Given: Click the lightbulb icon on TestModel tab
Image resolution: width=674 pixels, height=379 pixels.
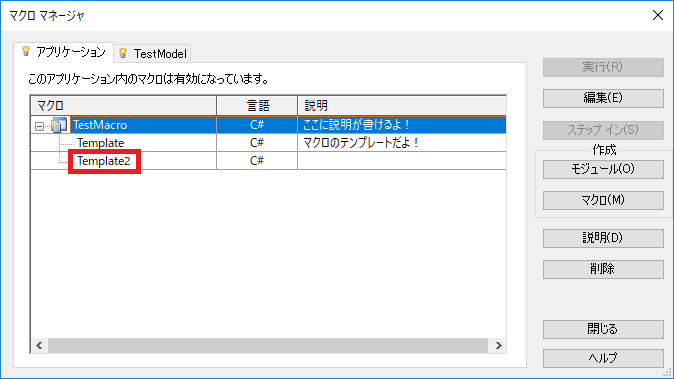Looking at the screenshot, I should (x=123, y=53).
